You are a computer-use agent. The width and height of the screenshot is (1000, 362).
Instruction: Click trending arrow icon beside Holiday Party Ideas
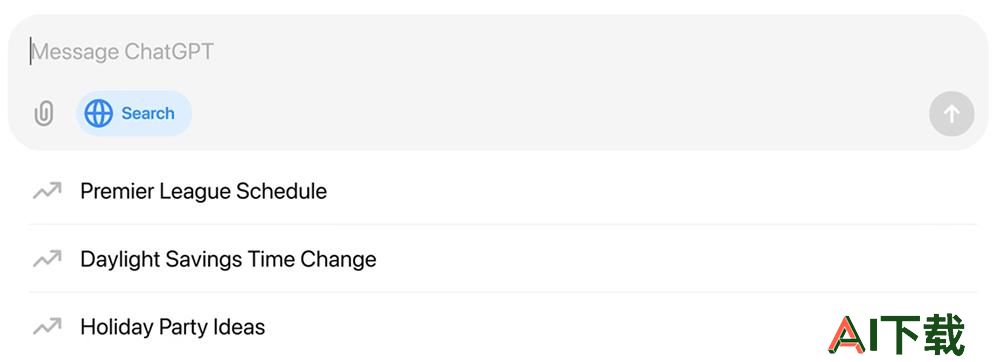47,327
